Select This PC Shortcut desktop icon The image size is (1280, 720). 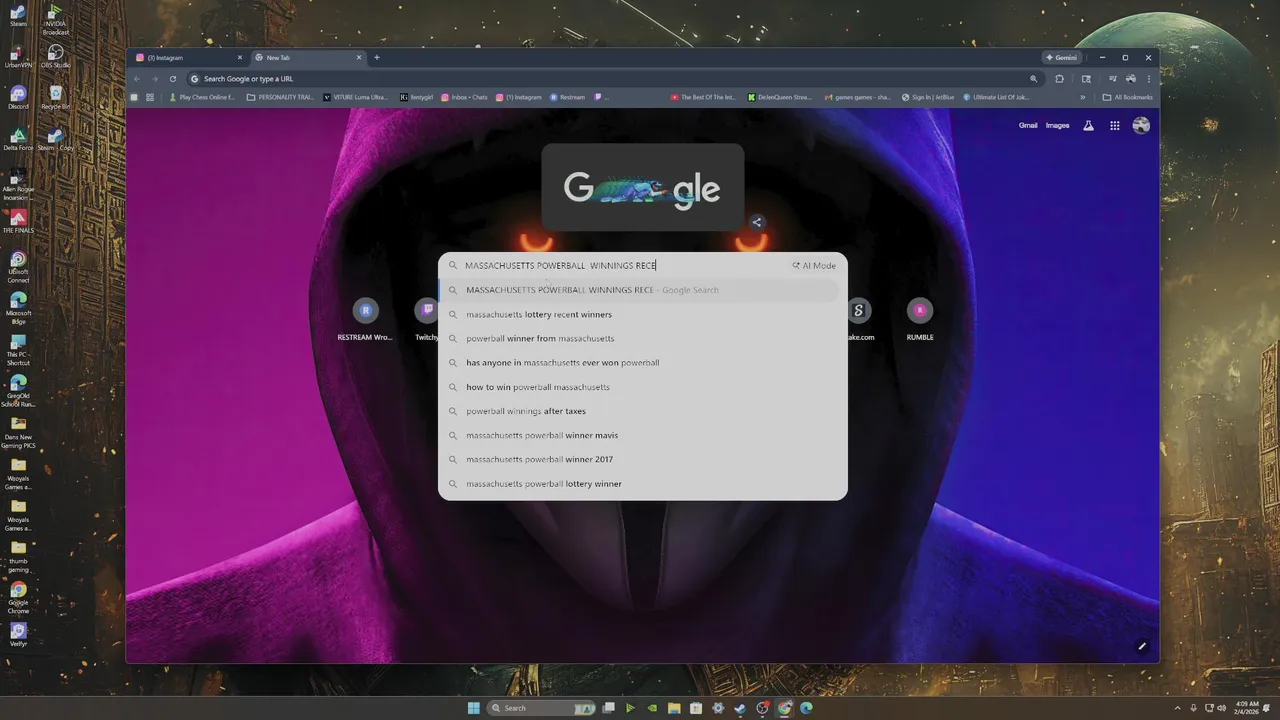[18, 350]
